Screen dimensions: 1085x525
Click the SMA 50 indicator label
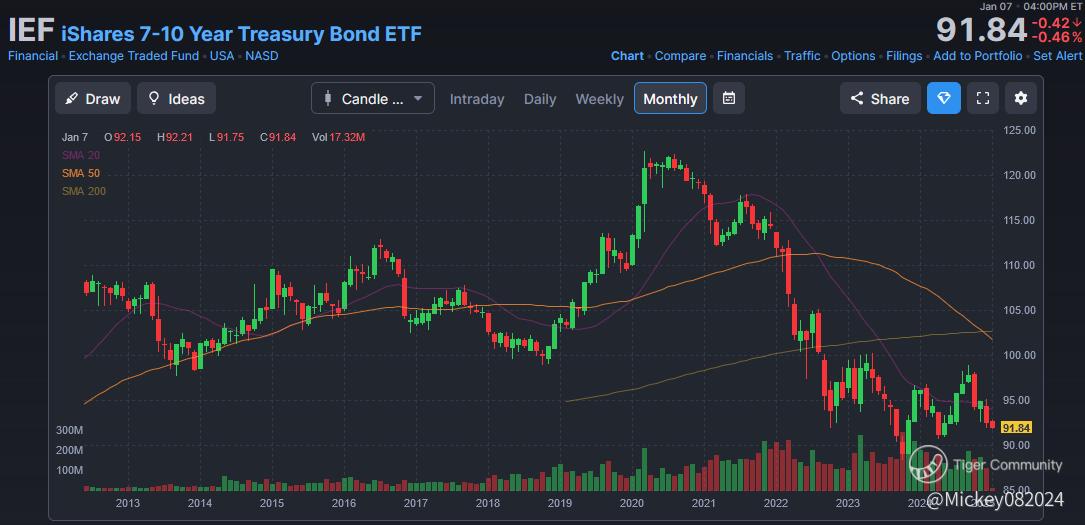(x=80, y=173)
